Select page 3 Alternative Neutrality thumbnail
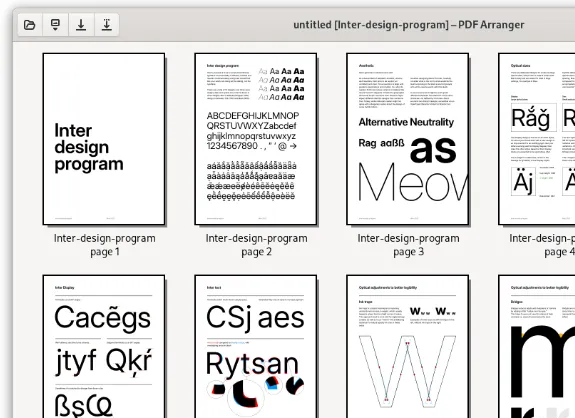 pos(407,139)
